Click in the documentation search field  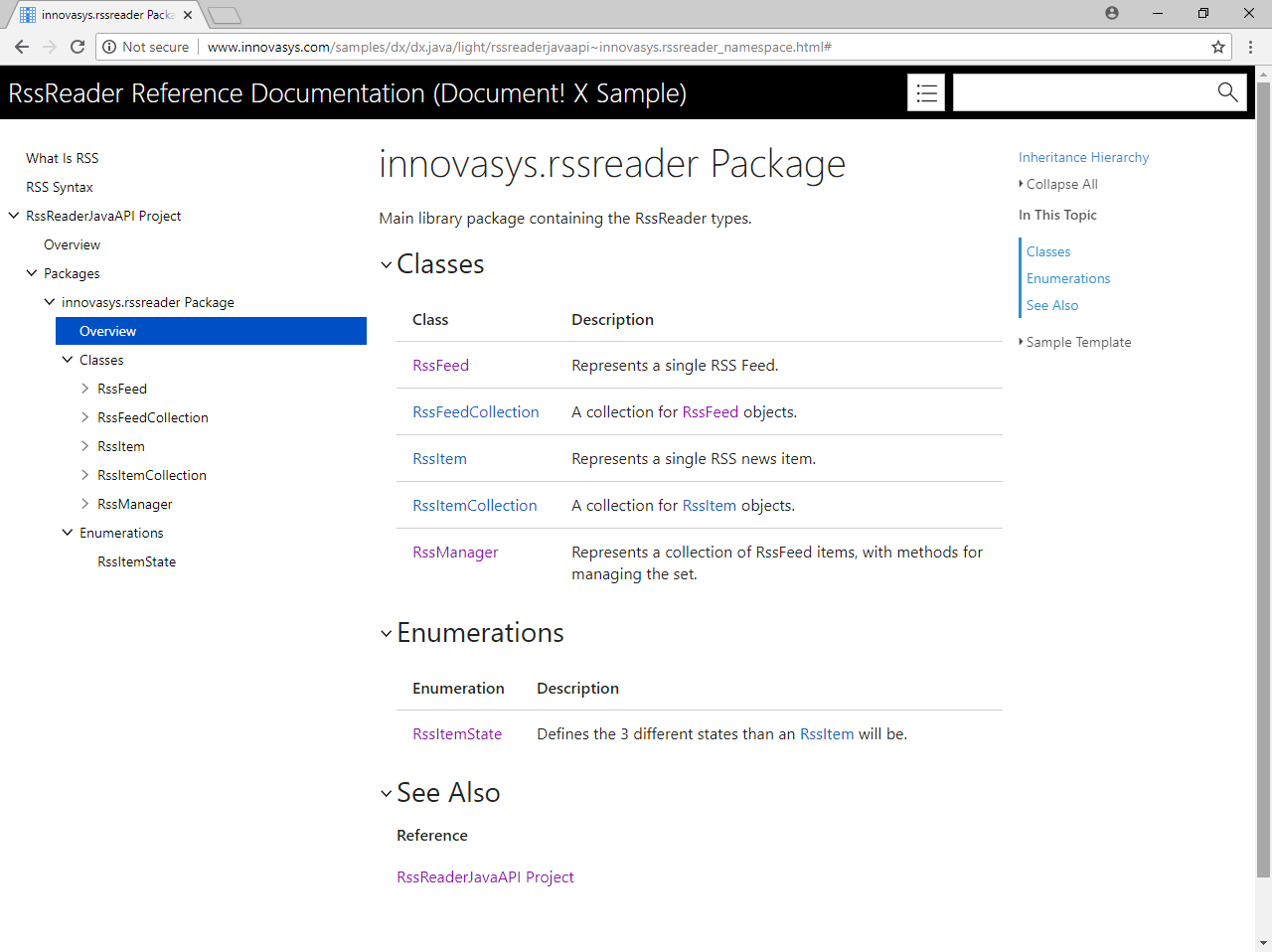point(1078,93)
